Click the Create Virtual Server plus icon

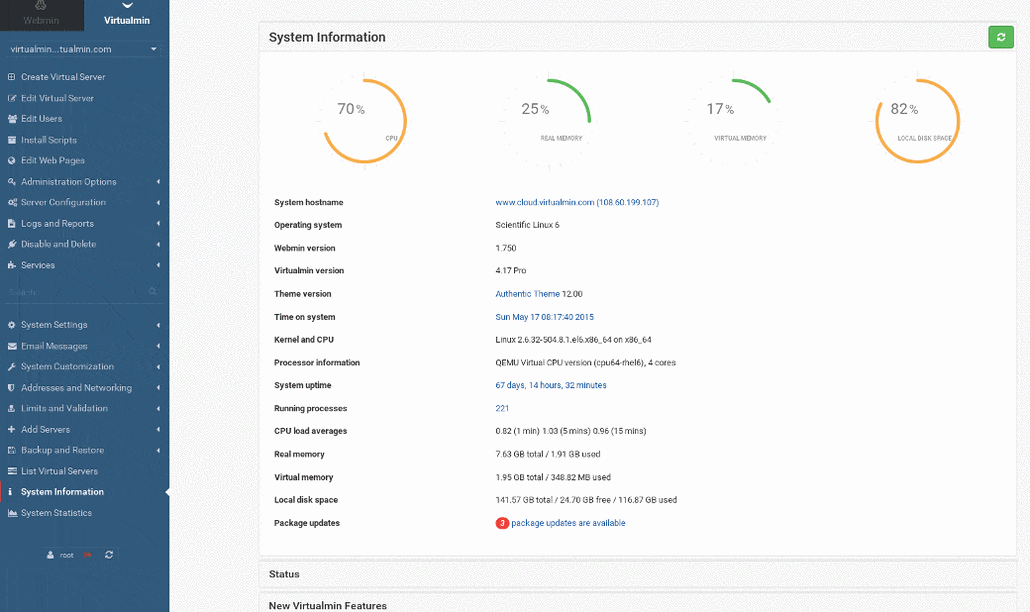pyautogui.click(x=11, y=77)
